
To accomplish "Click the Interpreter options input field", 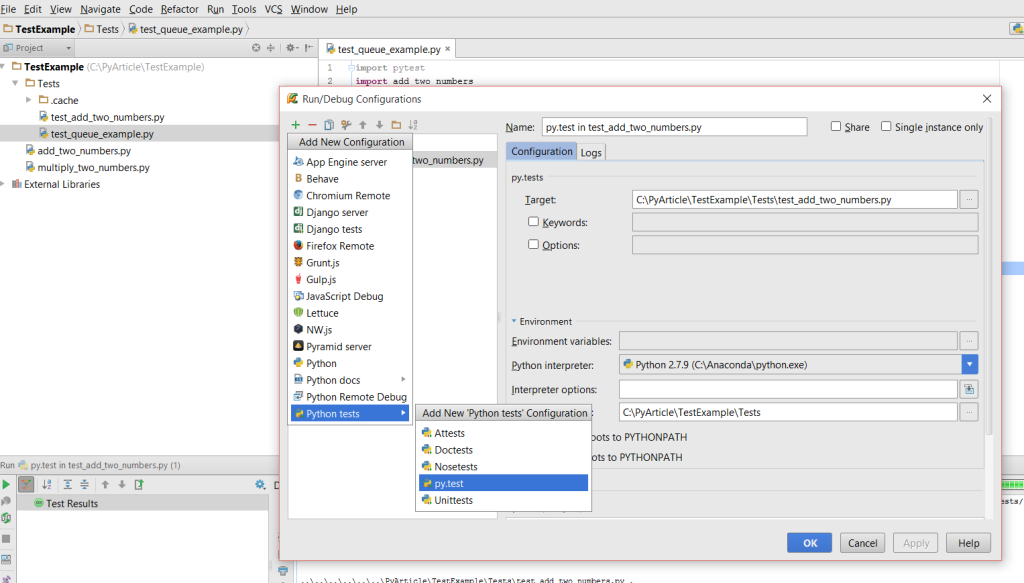I will coord(788,389).
